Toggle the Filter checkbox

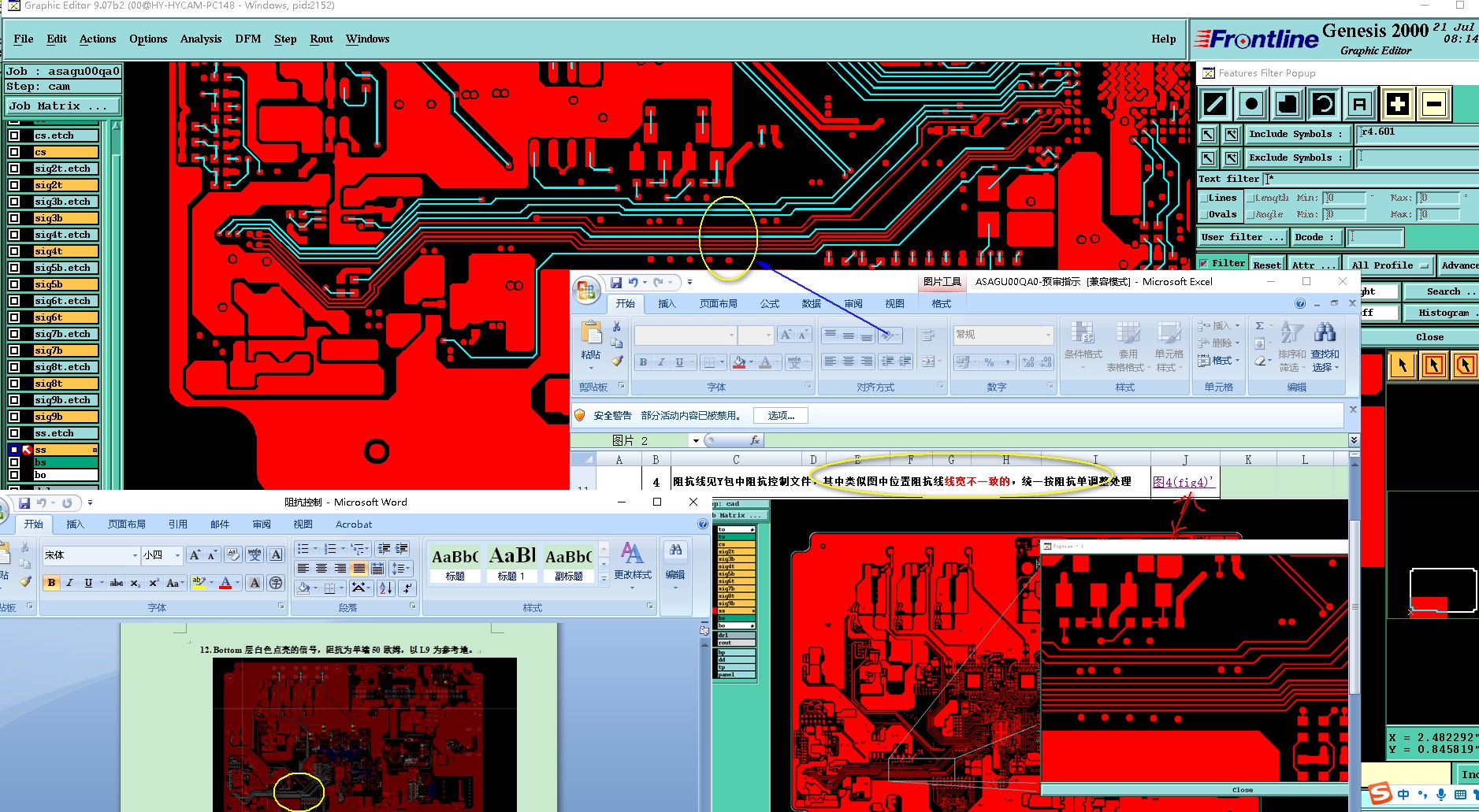[1203, 264]
